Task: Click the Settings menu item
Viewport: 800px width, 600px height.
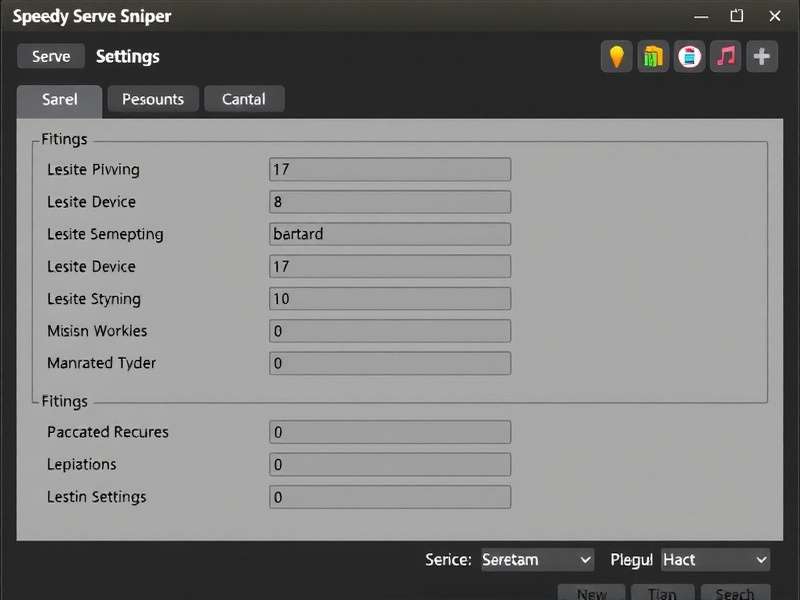Action: (127, 57)
